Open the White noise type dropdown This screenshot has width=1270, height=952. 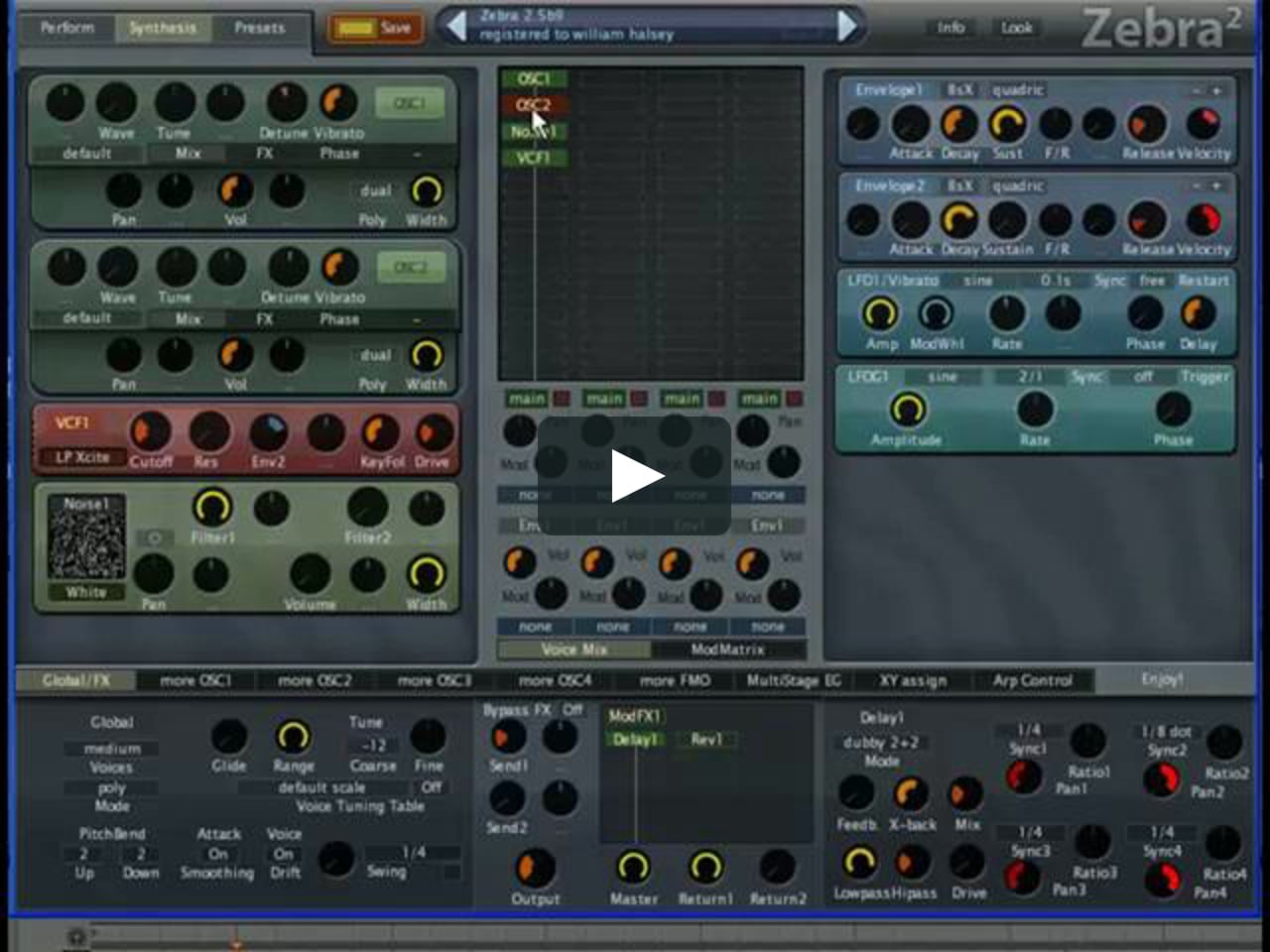(x=86, y=592)
